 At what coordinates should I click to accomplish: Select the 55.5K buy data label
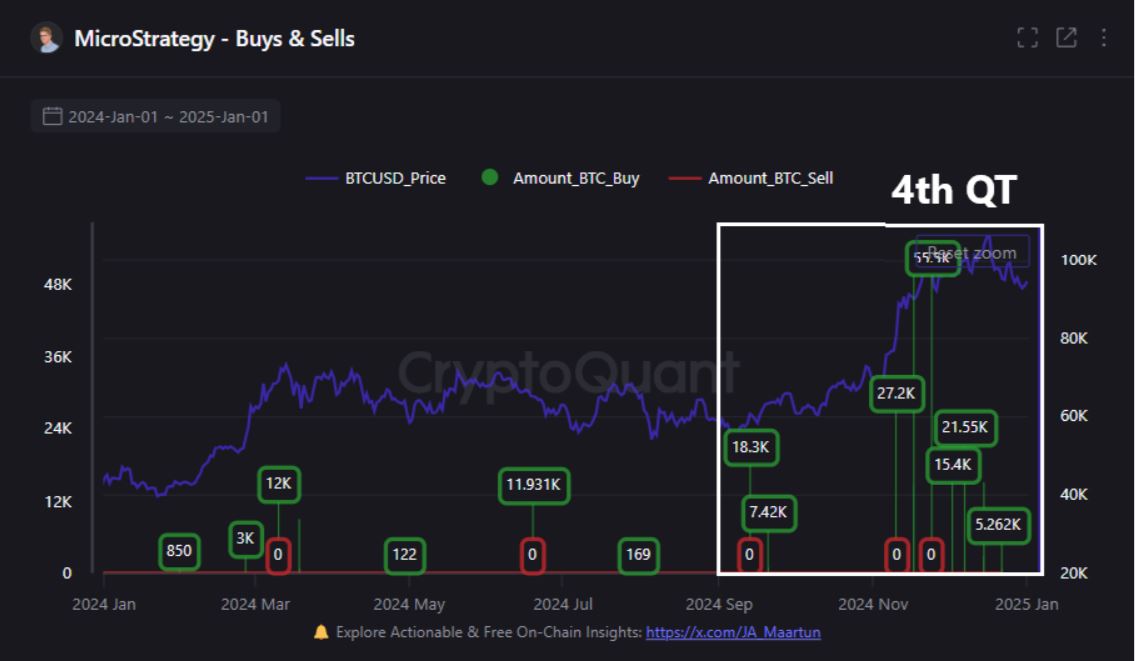click(x=932, y=258)
